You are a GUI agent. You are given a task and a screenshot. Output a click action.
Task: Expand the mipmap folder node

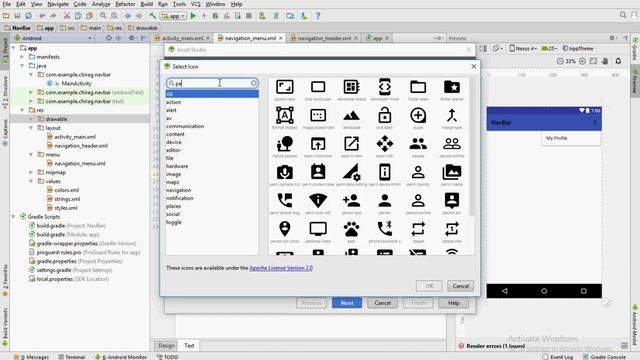(31, 172)
